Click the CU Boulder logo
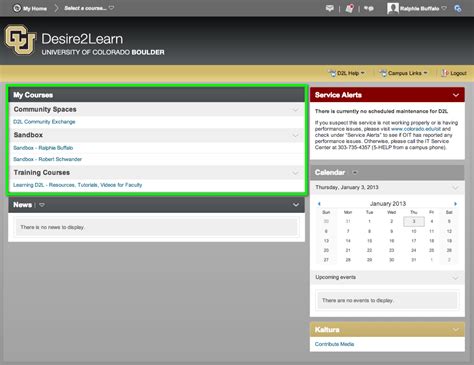Screen dimensions: 474x365 [x=20, y=40]
